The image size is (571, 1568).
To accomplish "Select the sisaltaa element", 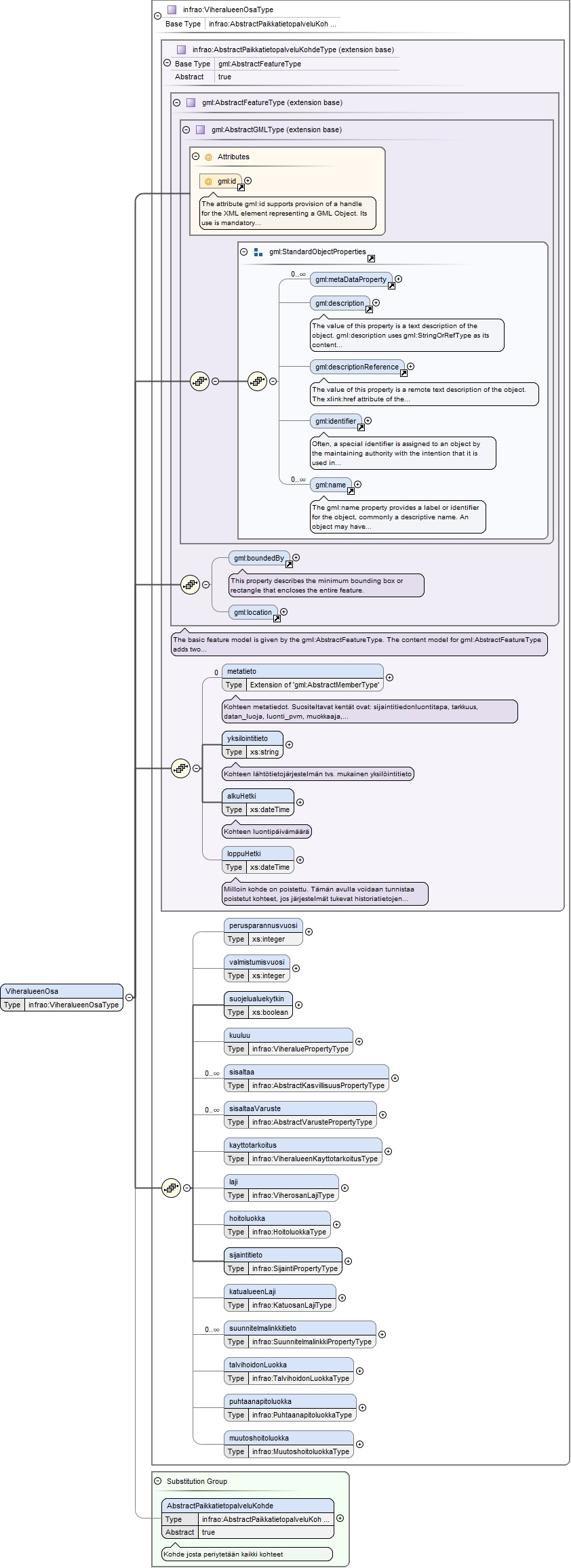I will coord(307,1079).
